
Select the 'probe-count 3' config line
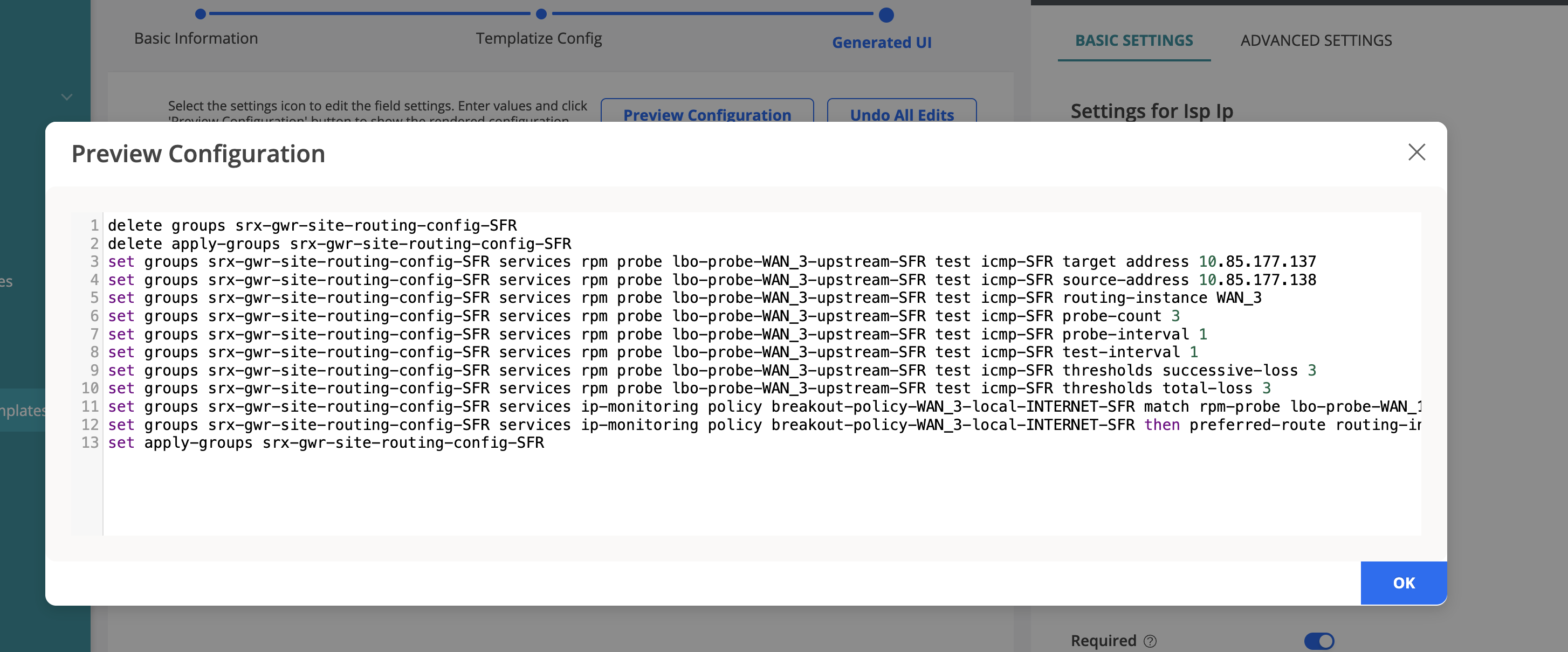tap(644, 316)
